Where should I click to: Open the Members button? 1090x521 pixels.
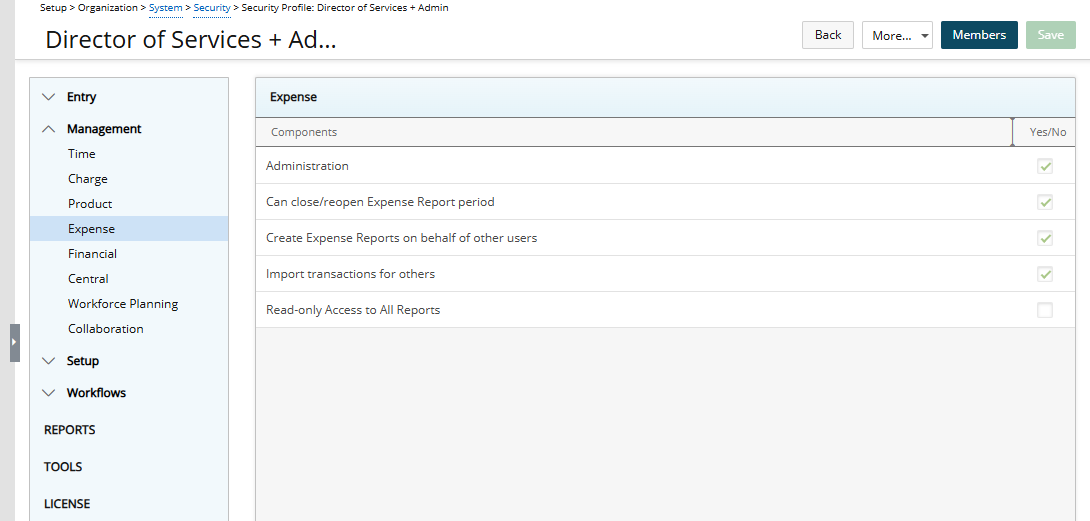click(979, 35)
